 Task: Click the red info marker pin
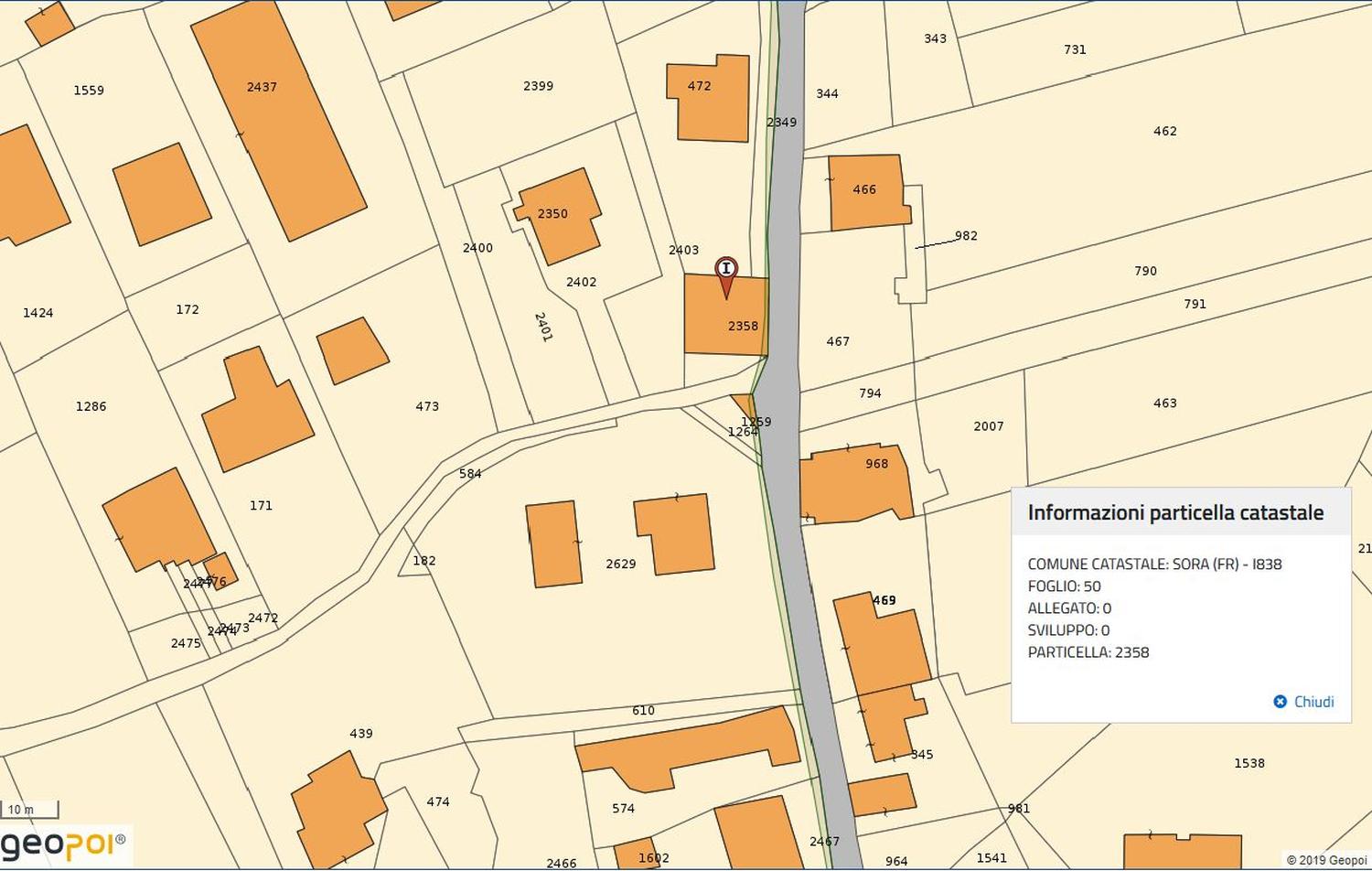(726, 272)
